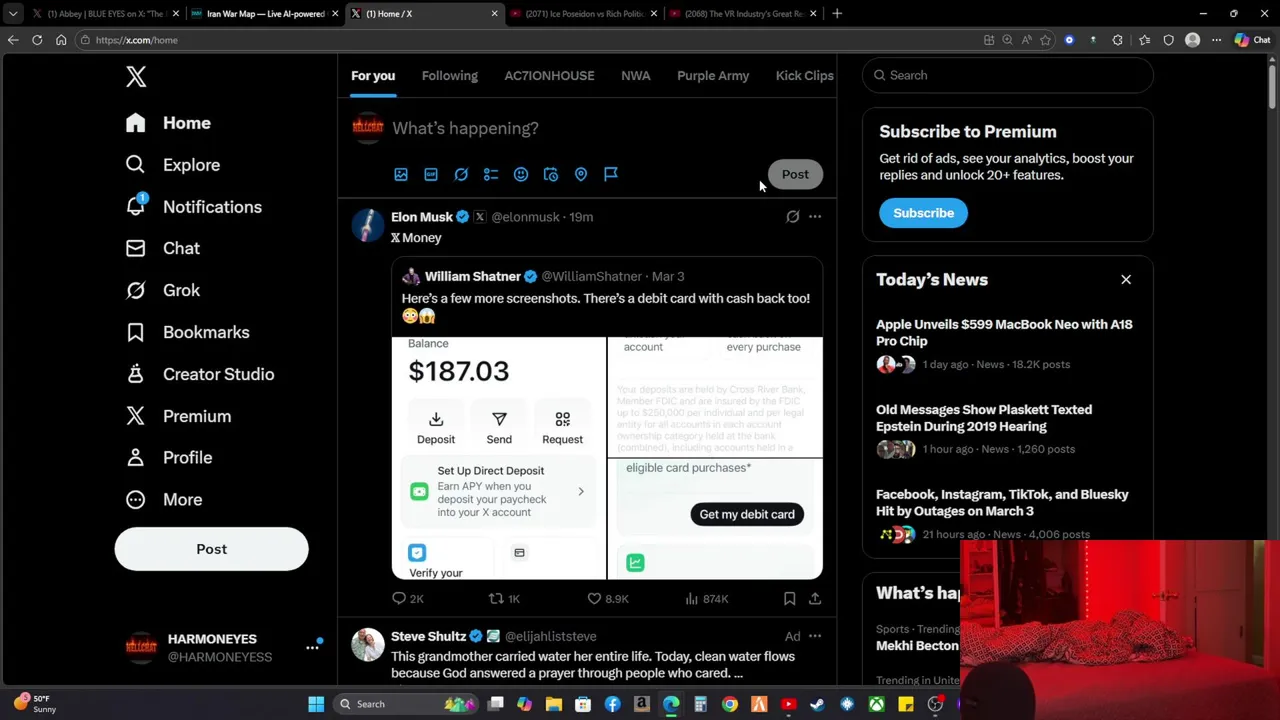Open more options on Steve Shultz ad
1280x720 pixels.
click(x=815, y=636)
